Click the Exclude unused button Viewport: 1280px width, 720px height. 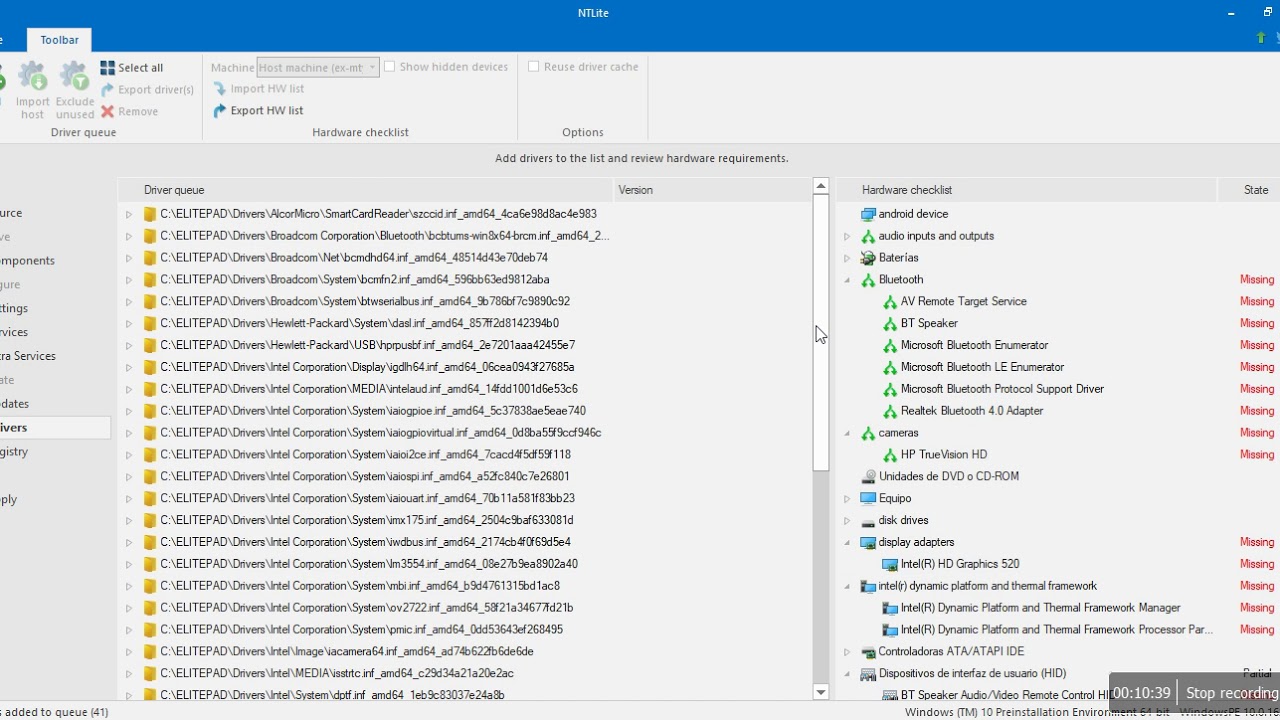click(x=74, y=90)
